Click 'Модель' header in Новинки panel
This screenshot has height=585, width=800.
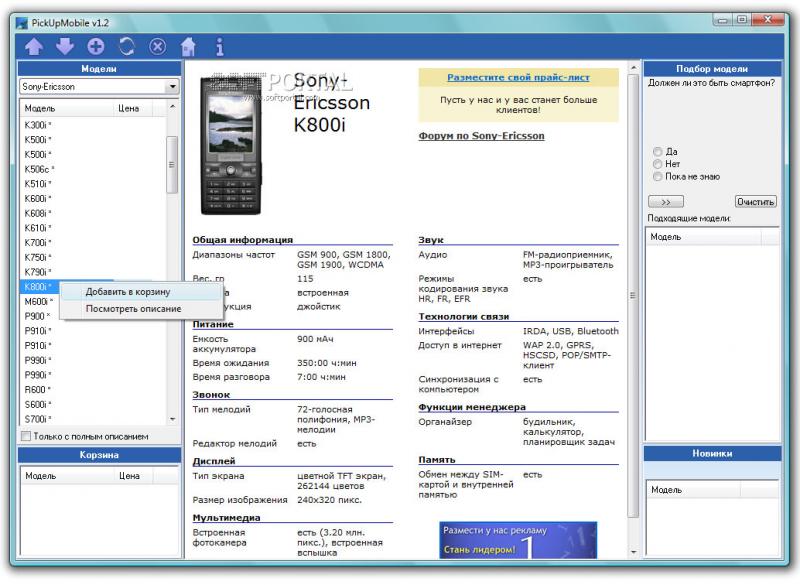tap(693, 490)
